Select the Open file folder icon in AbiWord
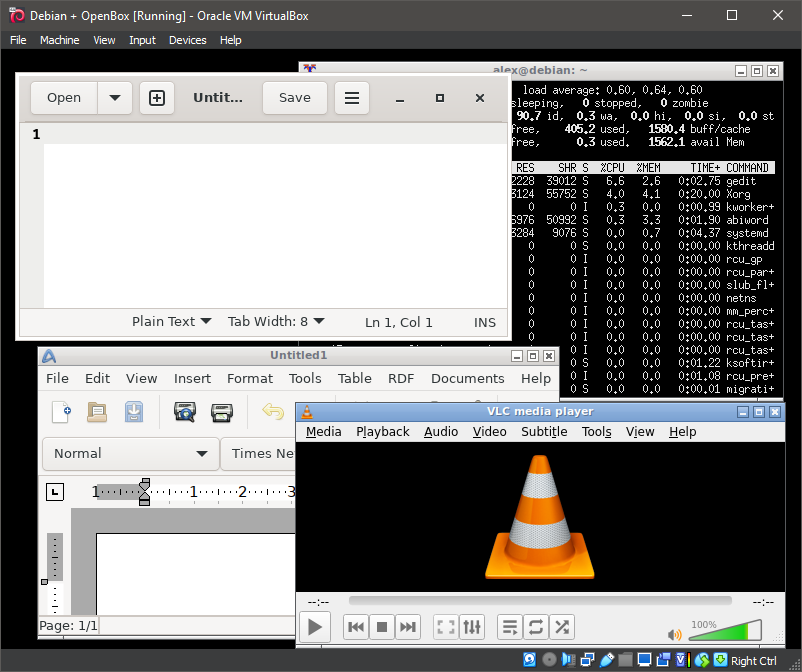Image resolution: width=802 pixels, height=672 pixels. click(x=95, y=412)
